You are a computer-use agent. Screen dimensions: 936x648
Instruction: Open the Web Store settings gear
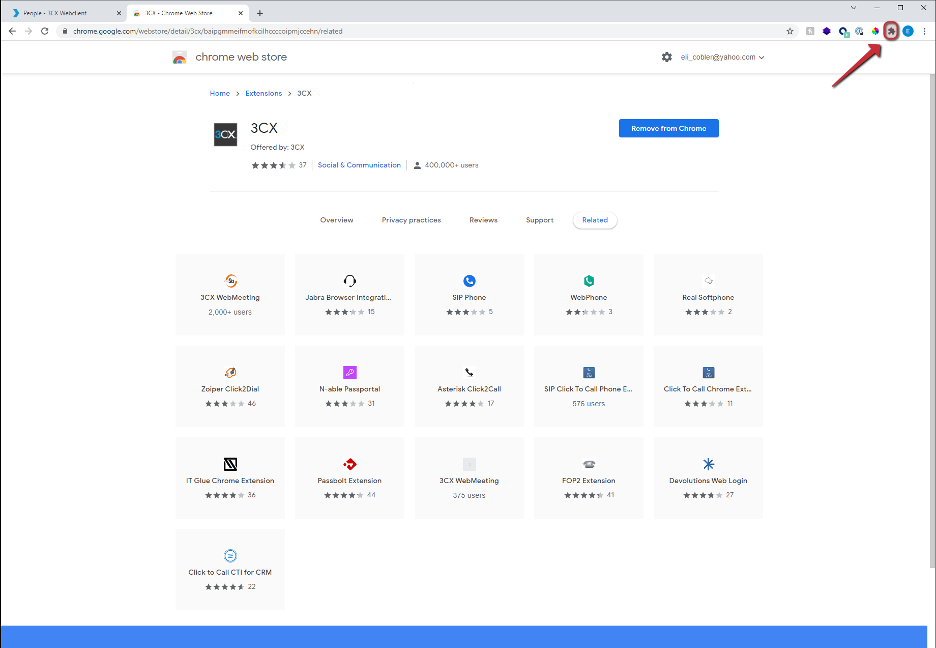tap(667, 57)
